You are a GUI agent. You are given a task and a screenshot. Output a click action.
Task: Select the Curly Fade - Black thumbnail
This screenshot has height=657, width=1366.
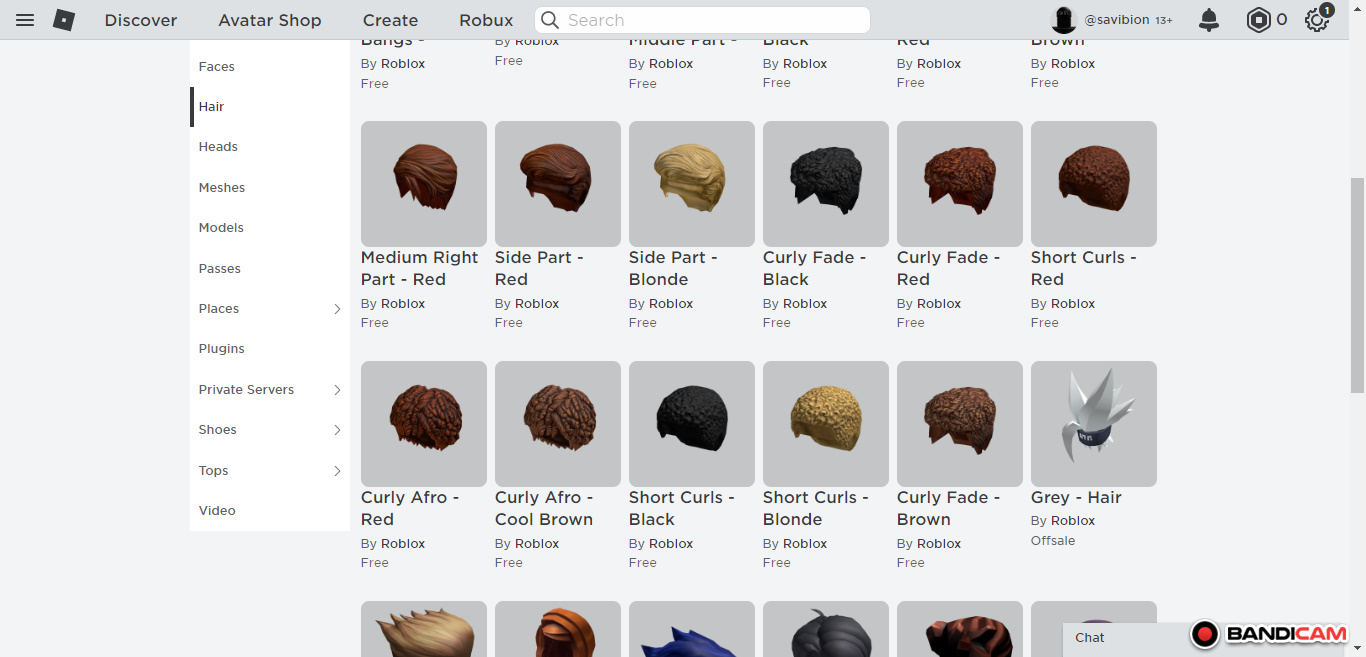(x=825, y=184)
